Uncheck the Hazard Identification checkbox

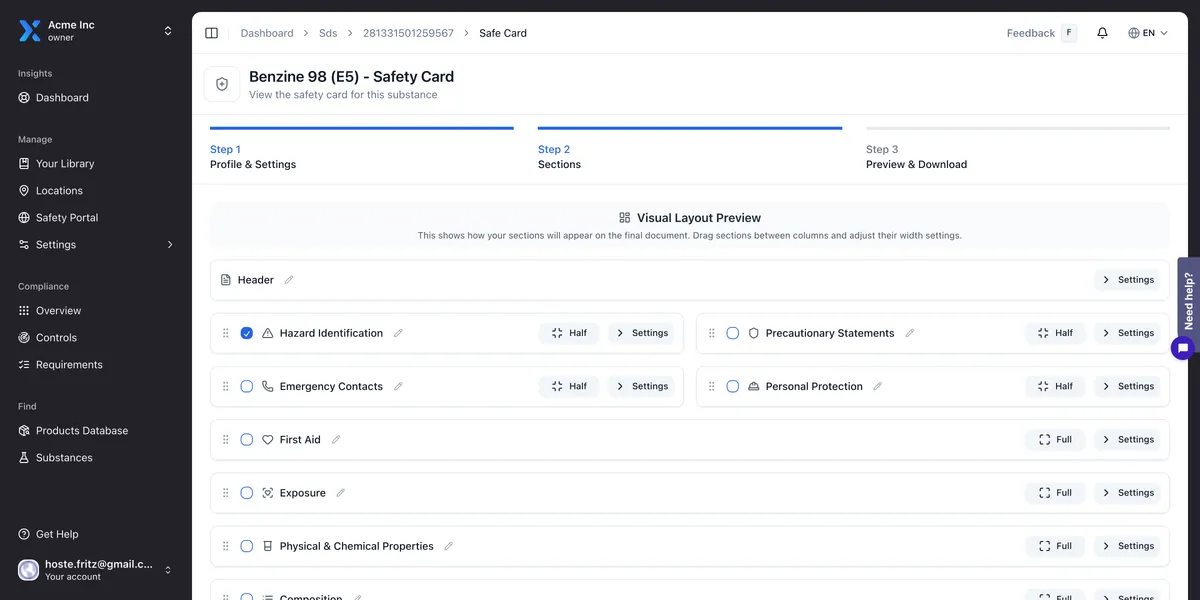coord(246,333)
